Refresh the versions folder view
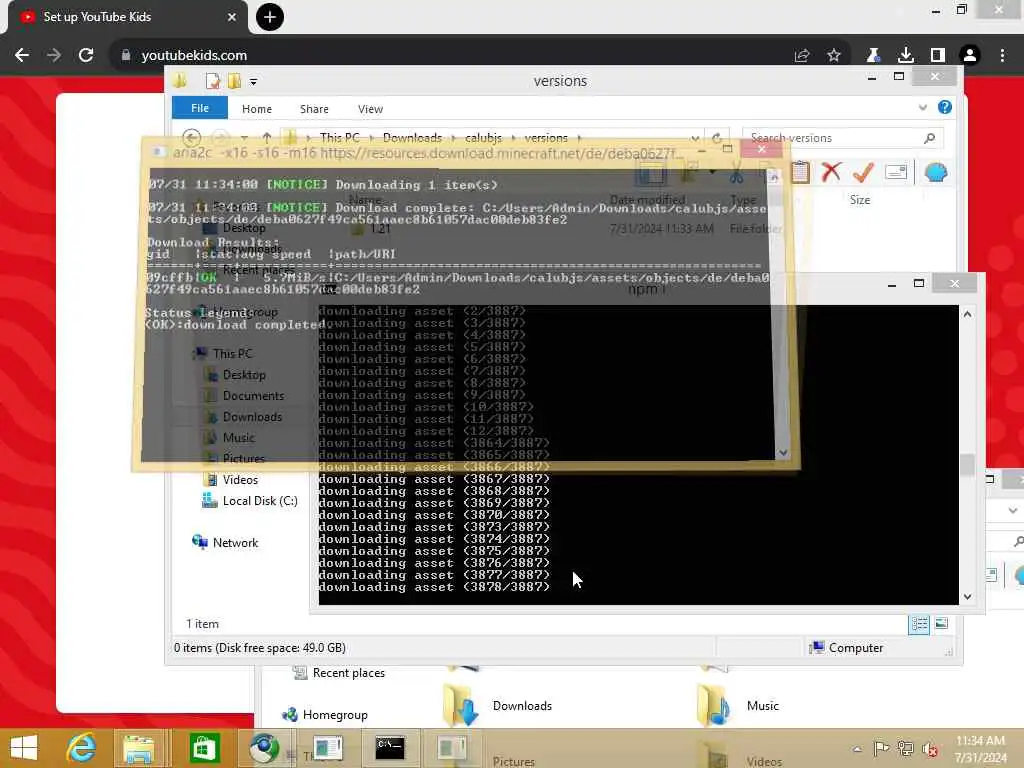The image size is (1024, 768). (717, 138)
